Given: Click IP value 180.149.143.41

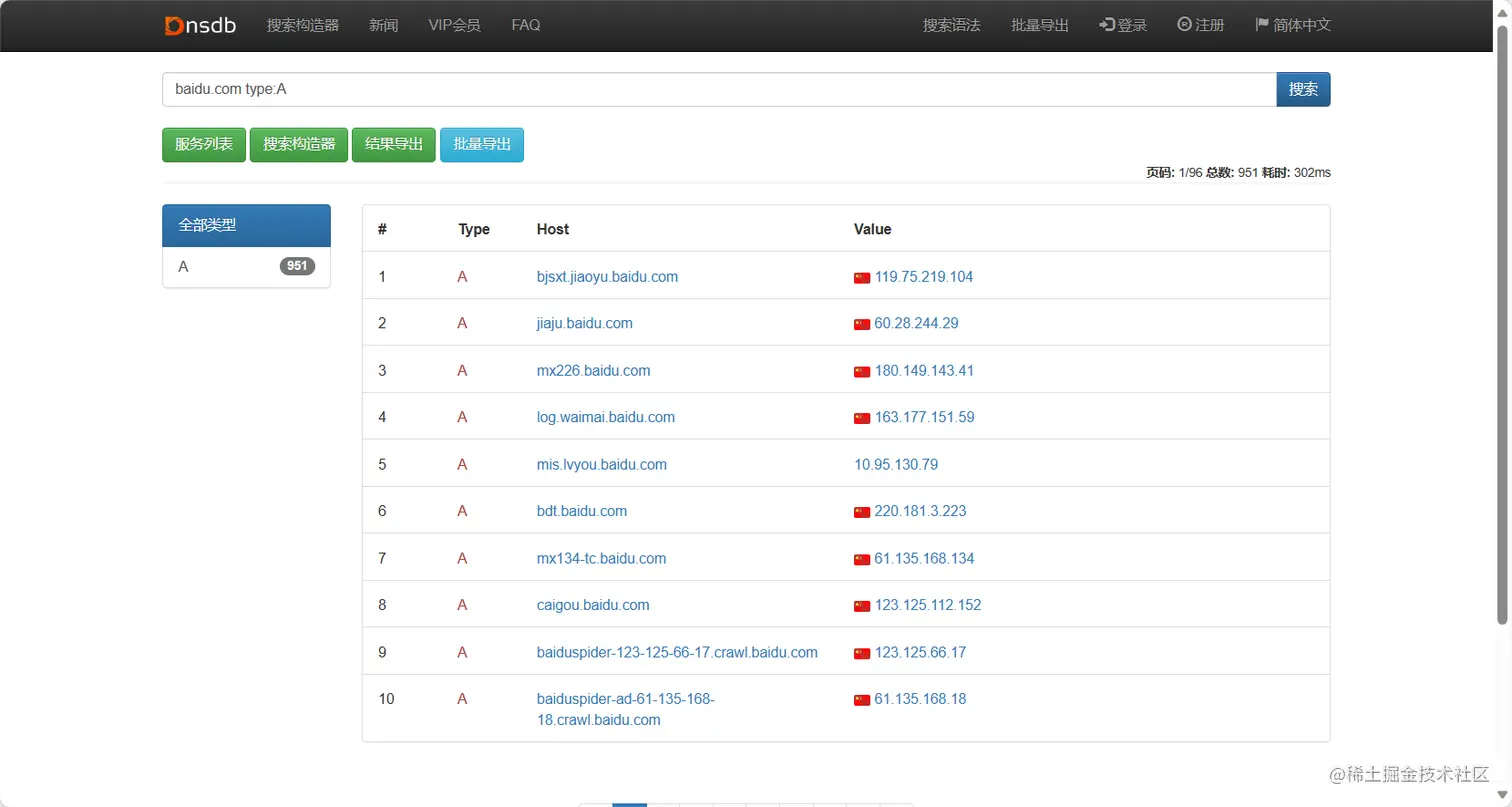Looking at the screenshot, I should (924, 370).
